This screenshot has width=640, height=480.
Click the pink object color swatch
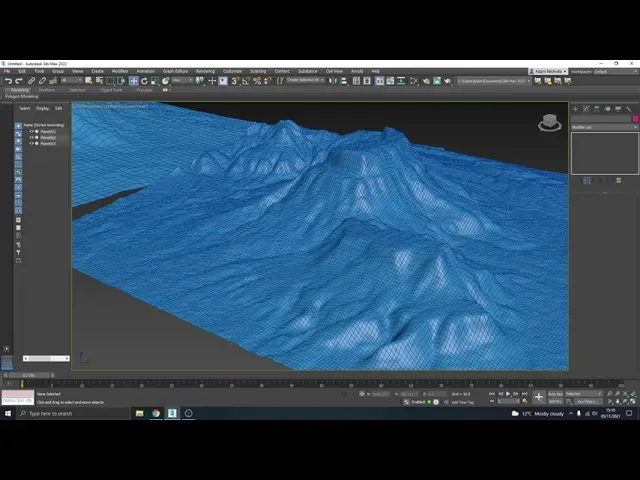click(x=635, y=118)
